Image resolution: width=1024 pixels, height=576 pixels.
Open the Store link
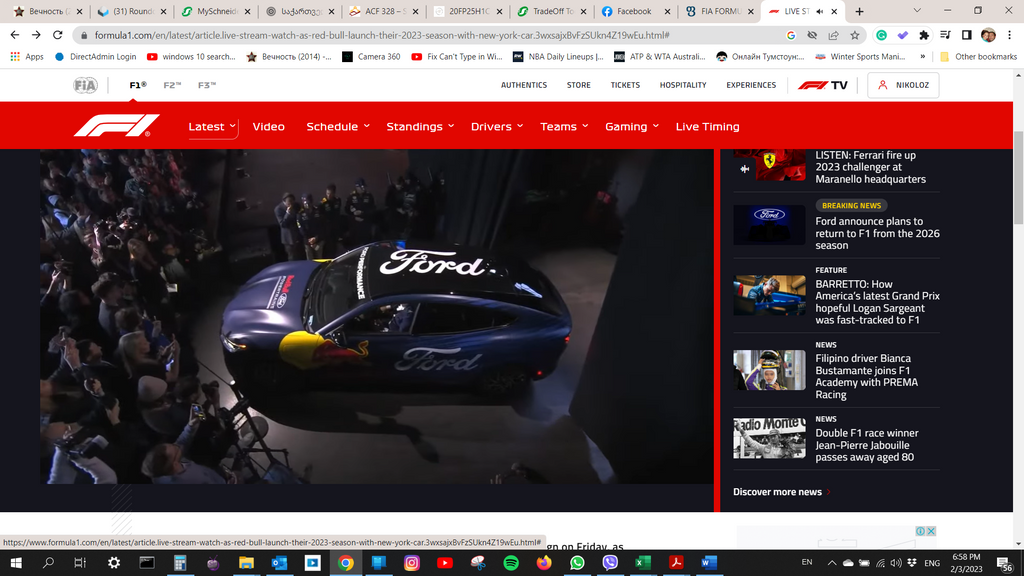579,85
